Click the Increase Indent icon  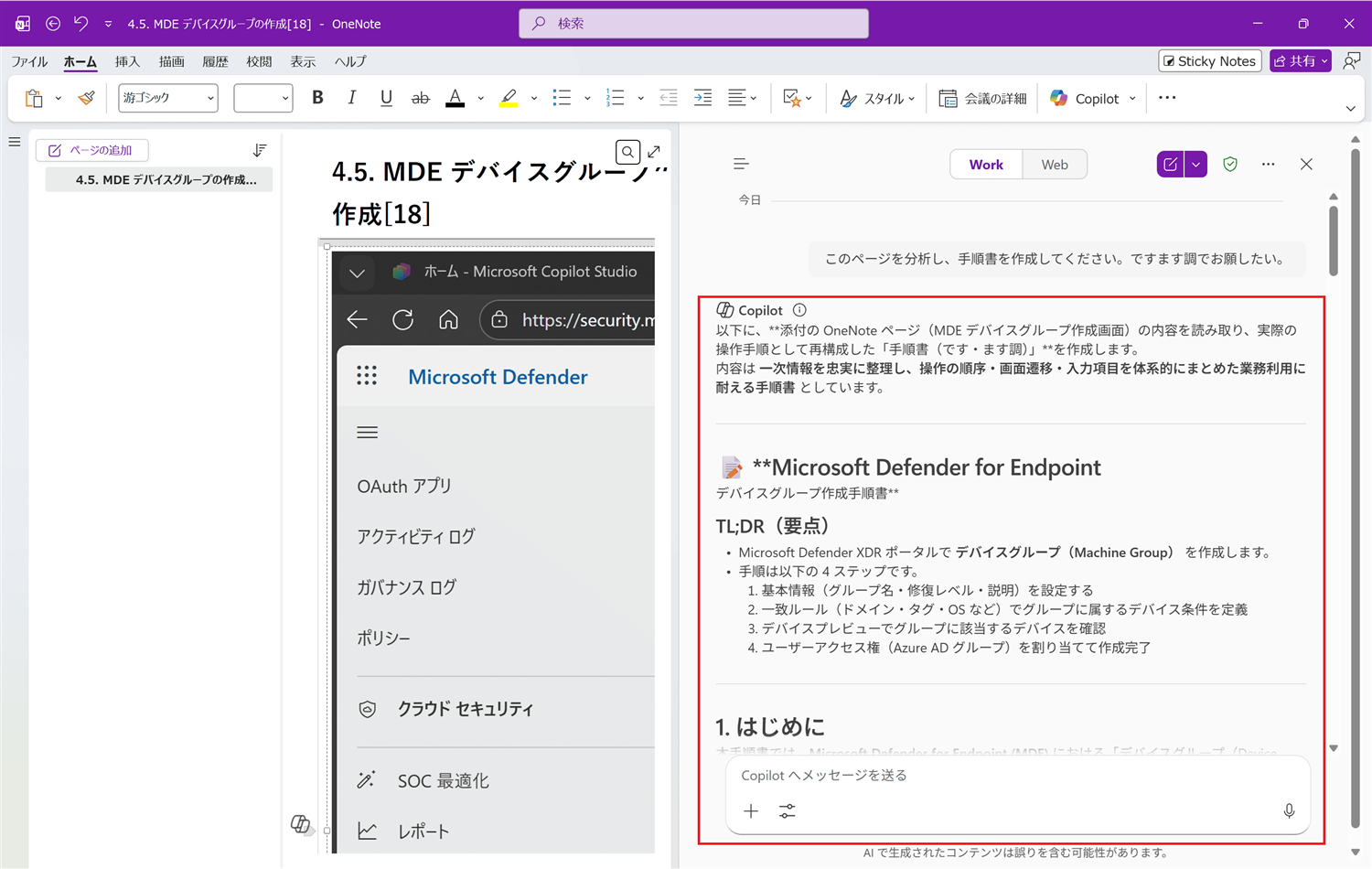[x=702, y=98]
